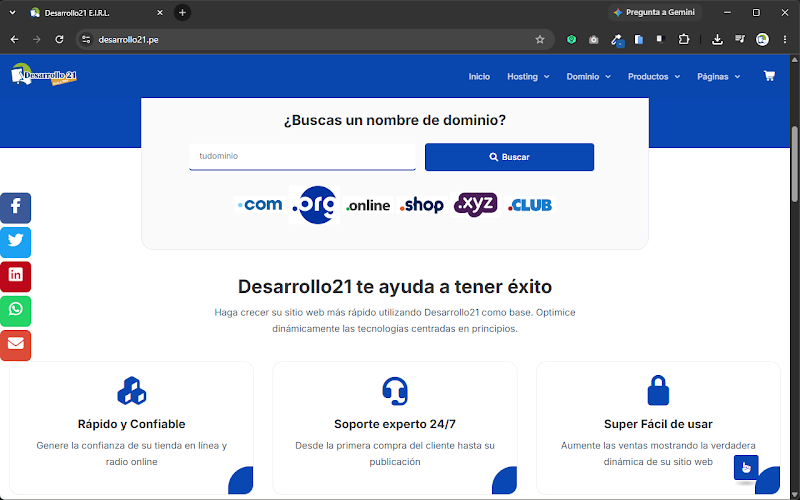The width and height of the screenshot is (800, 500).
Task: Click the ¿Buscas un nombre de dominio? heading
Action: [395, 120]
